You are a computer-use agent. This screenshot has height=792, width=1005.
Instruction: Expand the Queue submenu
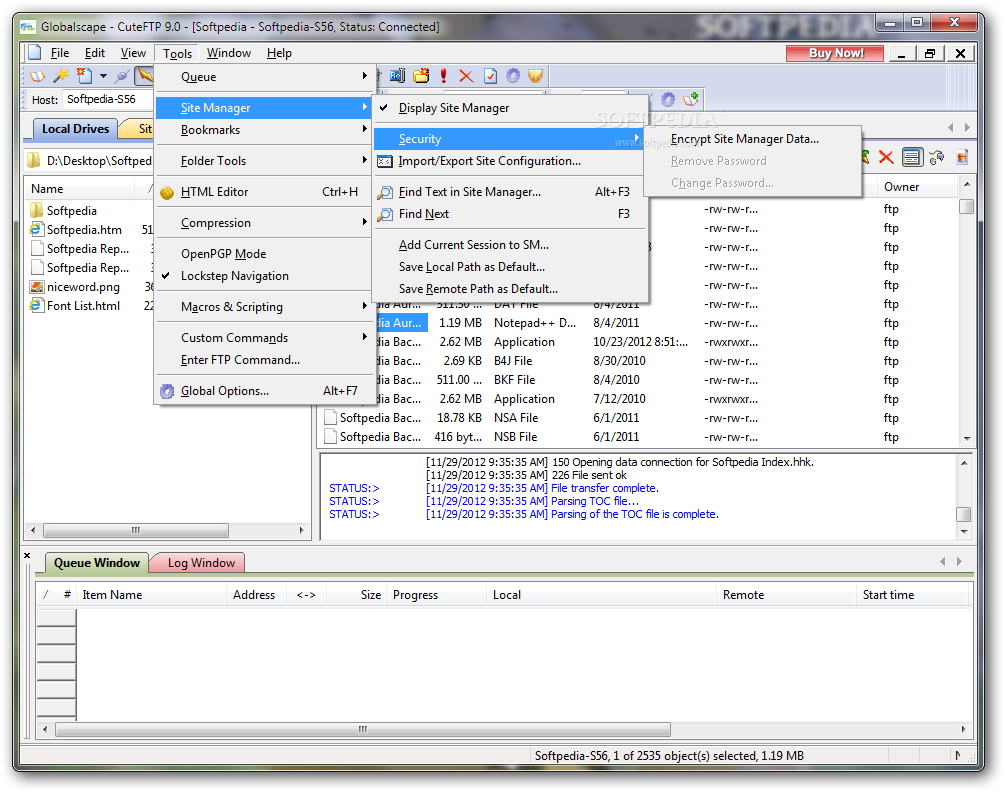263,77
